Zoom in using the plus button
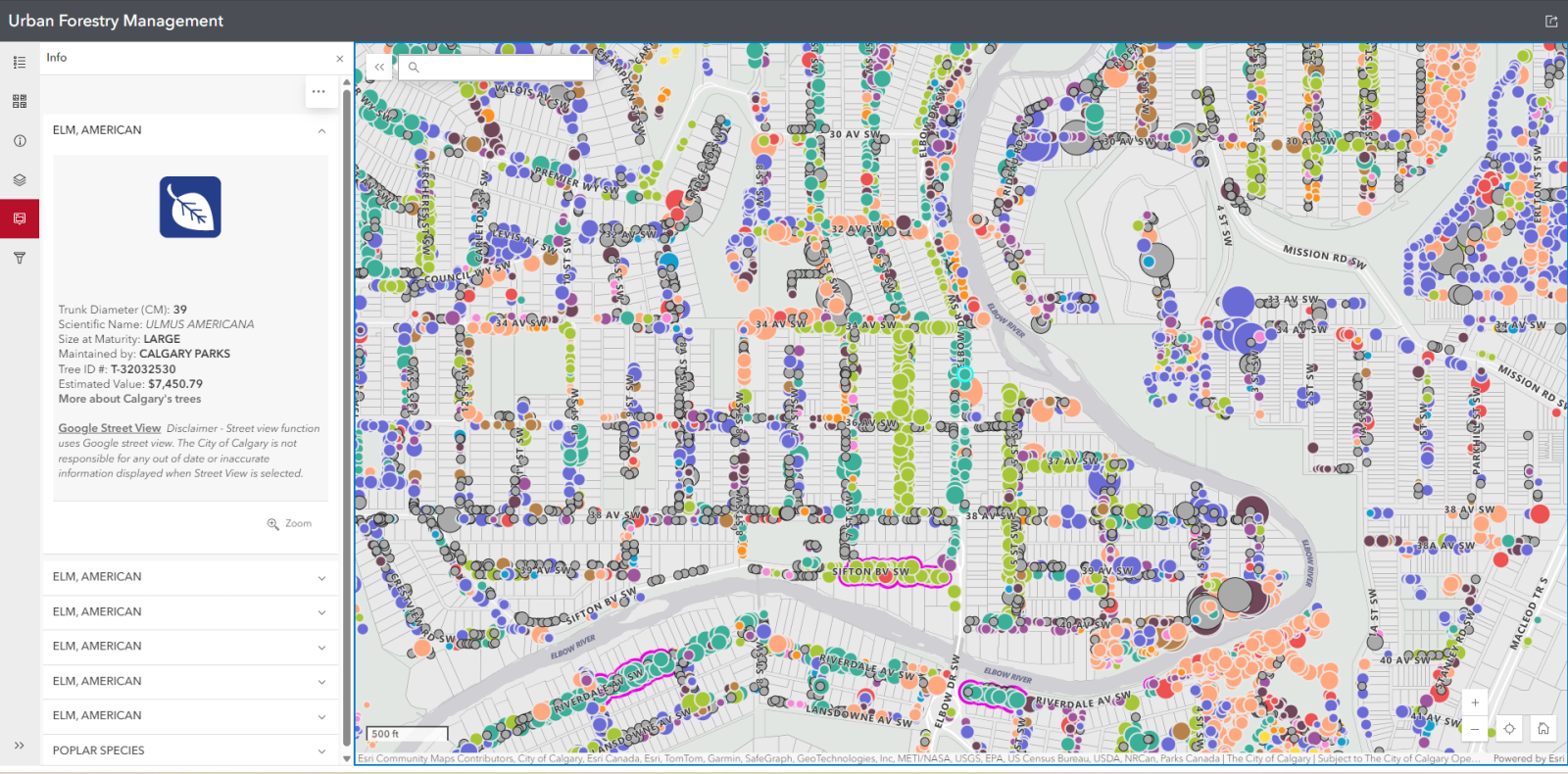 pos(1475,702)
